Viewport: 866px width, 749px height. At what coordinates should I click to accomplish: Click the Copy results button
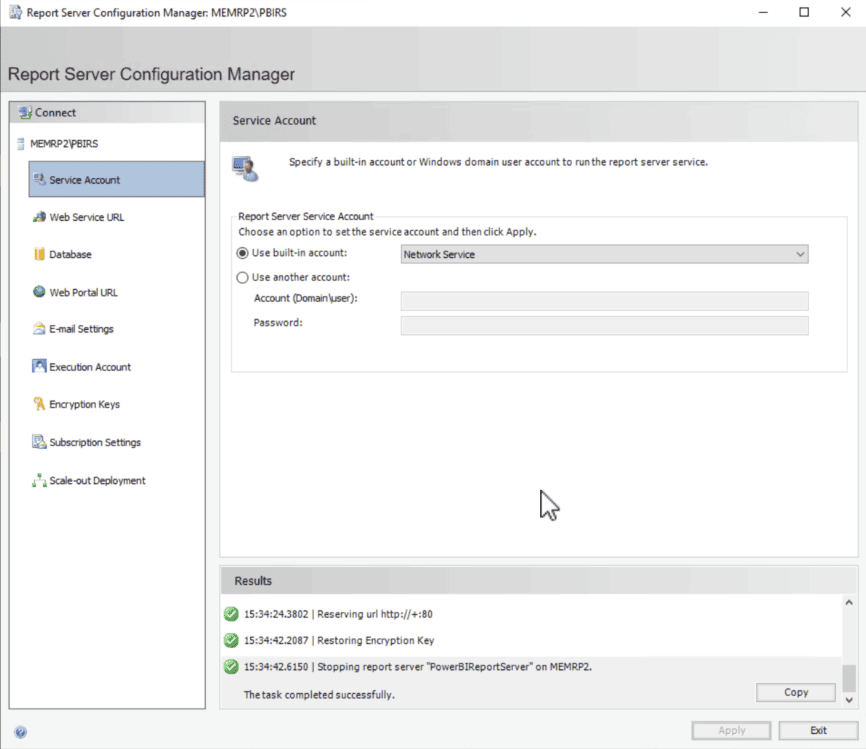(795, 692)
